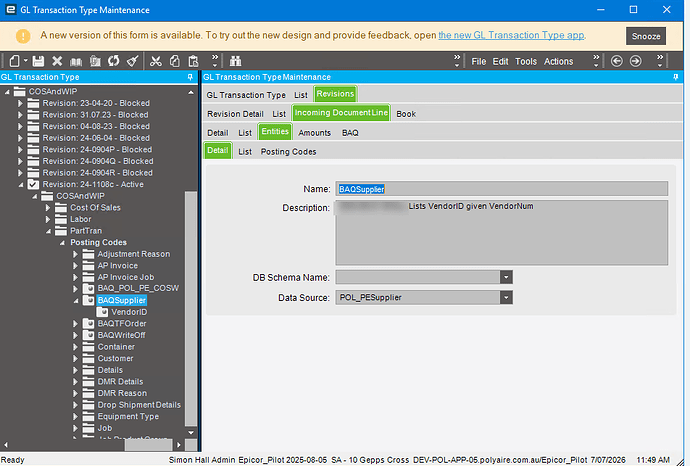
Task: Open the DB Schema Name dropdown
Action: [506, 277]
